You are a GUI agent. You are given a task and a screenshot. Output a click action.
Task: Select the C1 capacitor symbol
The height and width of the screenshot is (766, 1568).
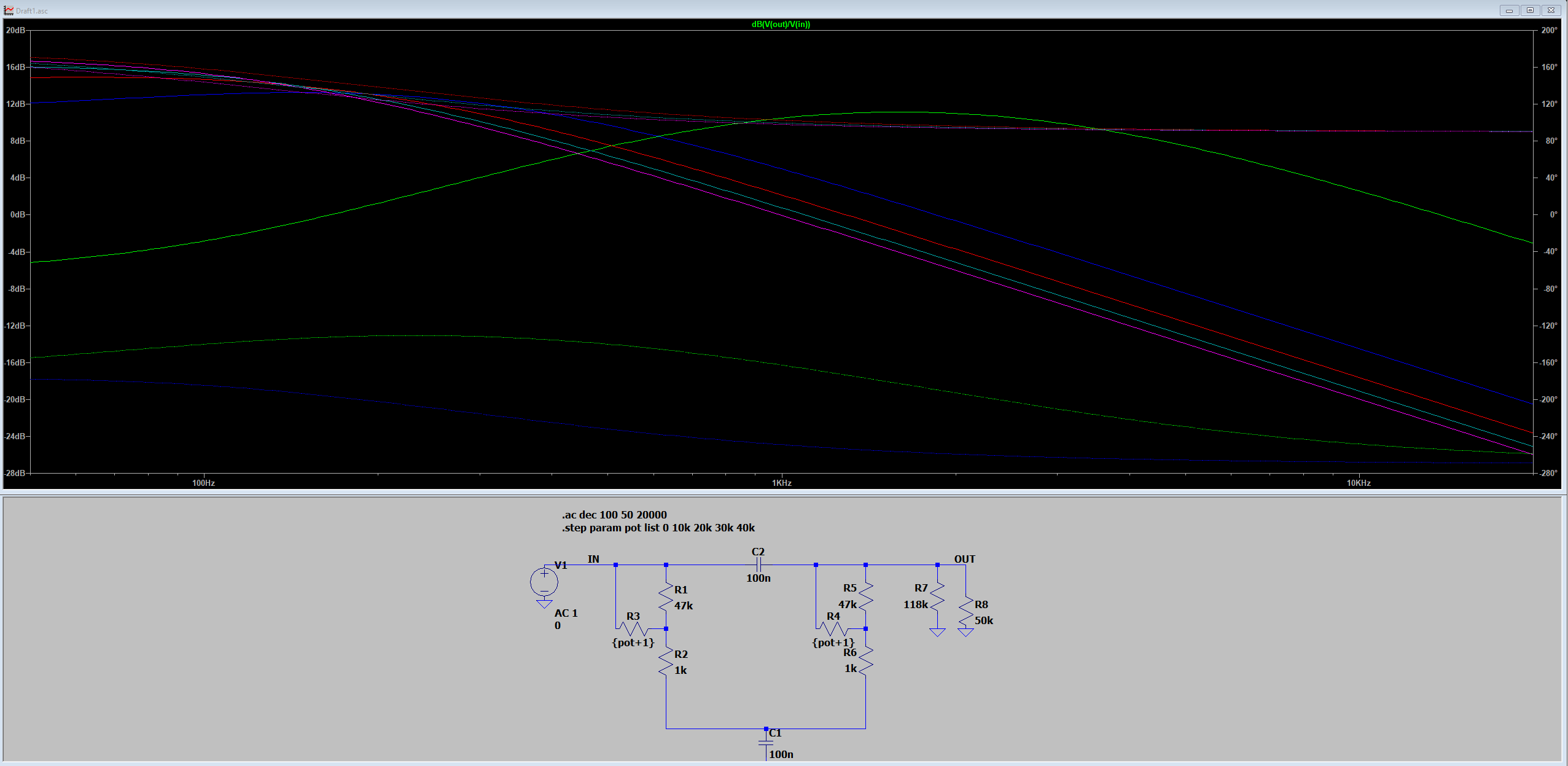(766, 743)
